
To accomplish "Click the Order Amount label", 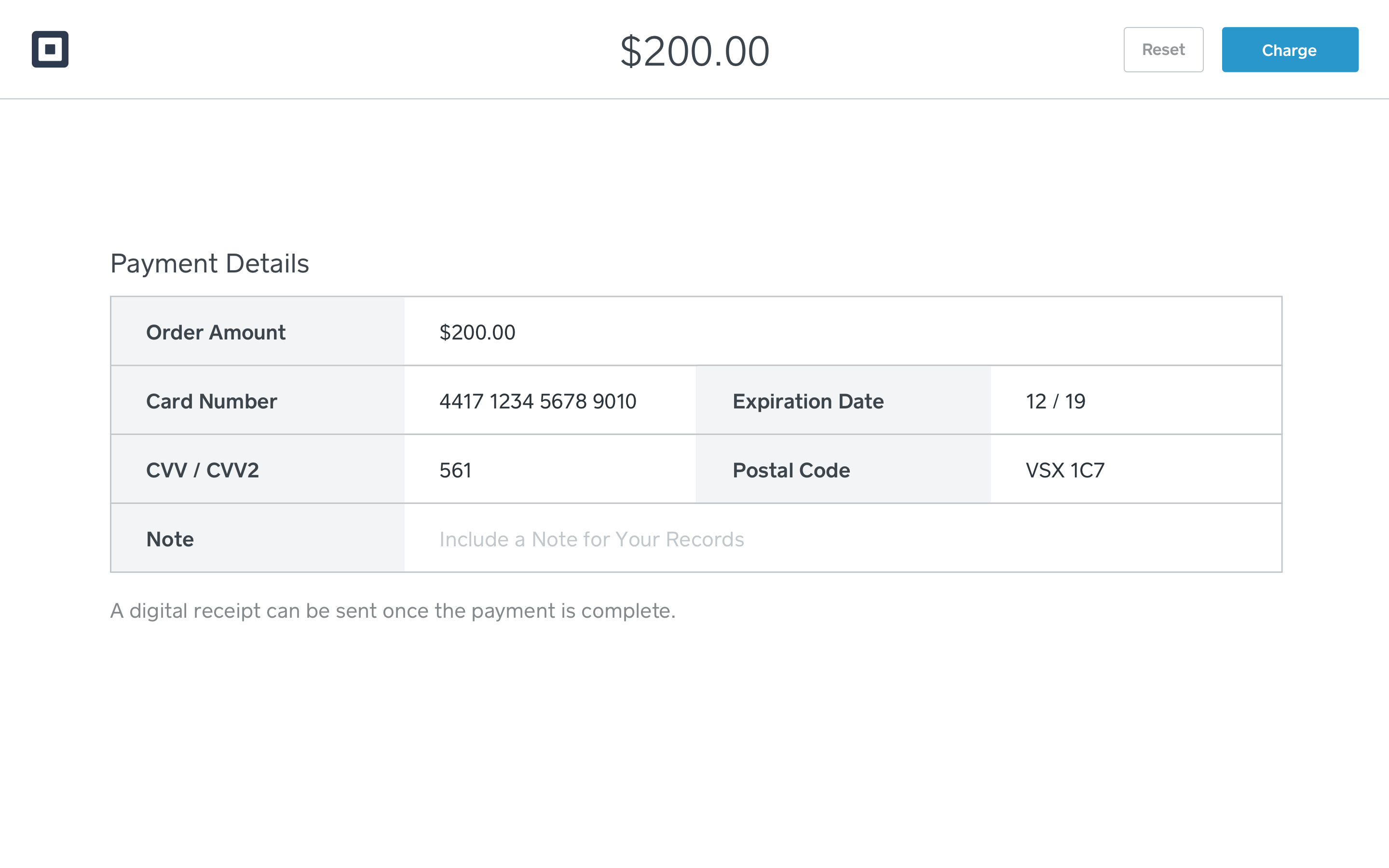I will (216, 332).
